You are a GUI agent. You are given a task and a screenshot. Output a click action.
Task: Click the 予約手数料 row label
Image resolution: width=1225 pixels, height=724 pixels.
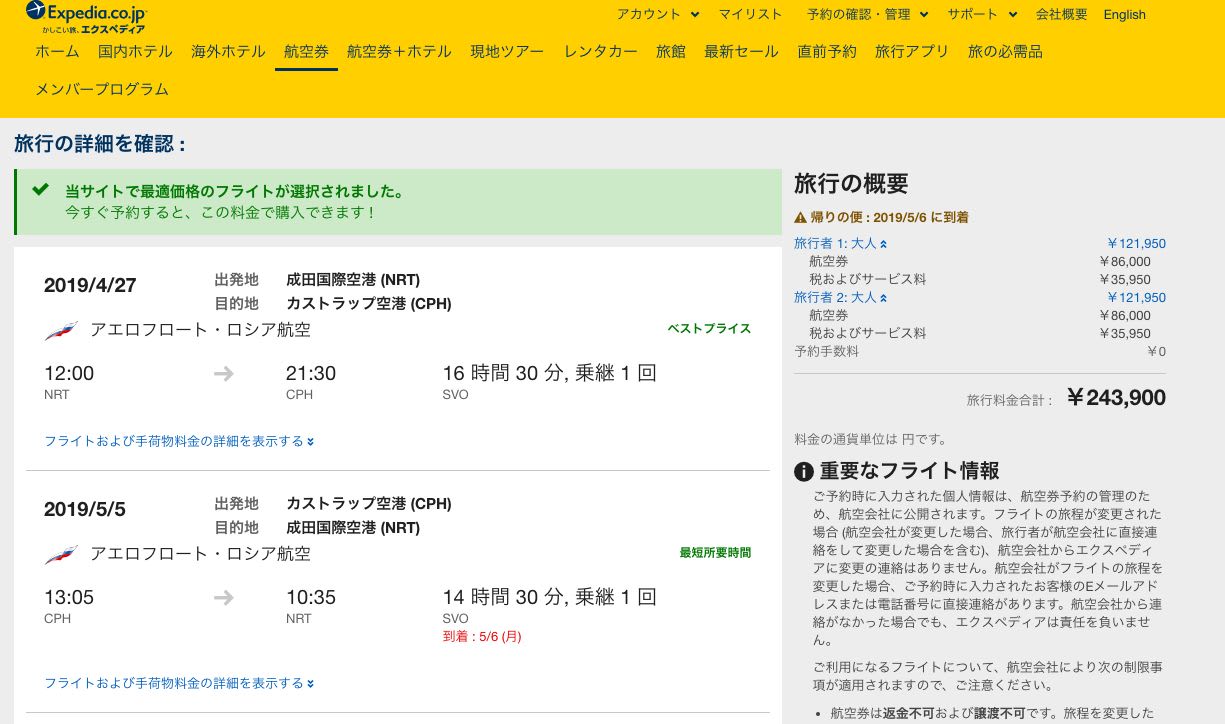click(x=826, y=351)
